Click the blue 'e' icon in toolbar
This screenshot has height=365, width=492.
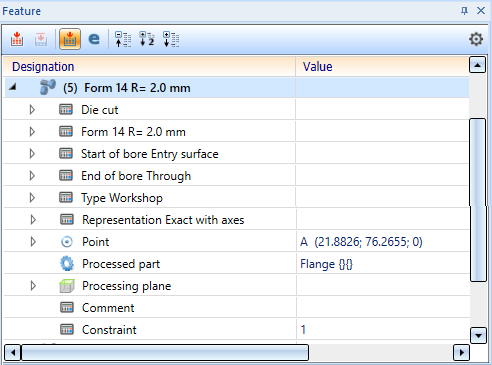pyautogui.click(x=94, y=39)
